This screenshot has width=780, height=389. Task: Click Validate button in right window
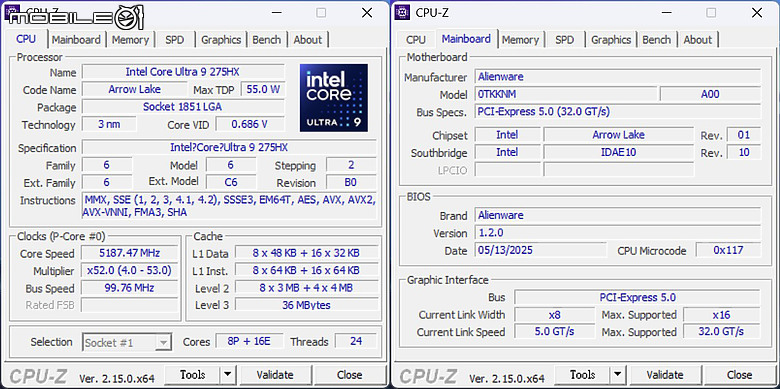(665, 375)
